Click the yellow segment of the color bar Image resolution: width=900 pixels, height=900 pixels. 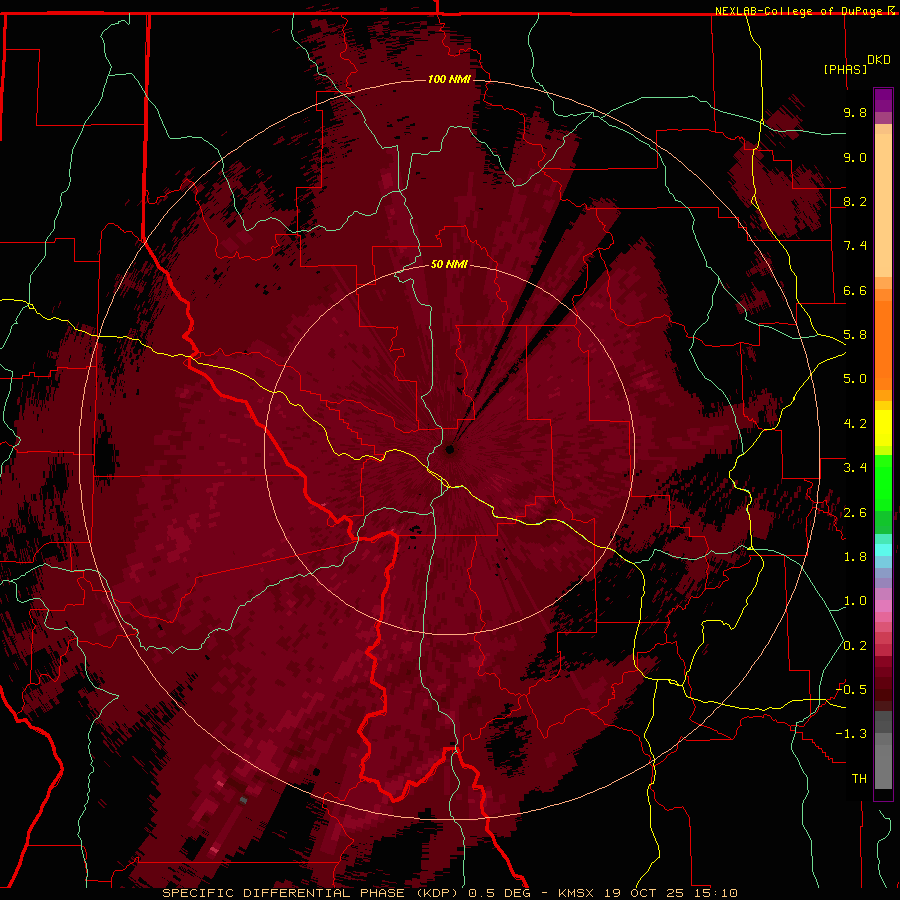coord(883,428)
